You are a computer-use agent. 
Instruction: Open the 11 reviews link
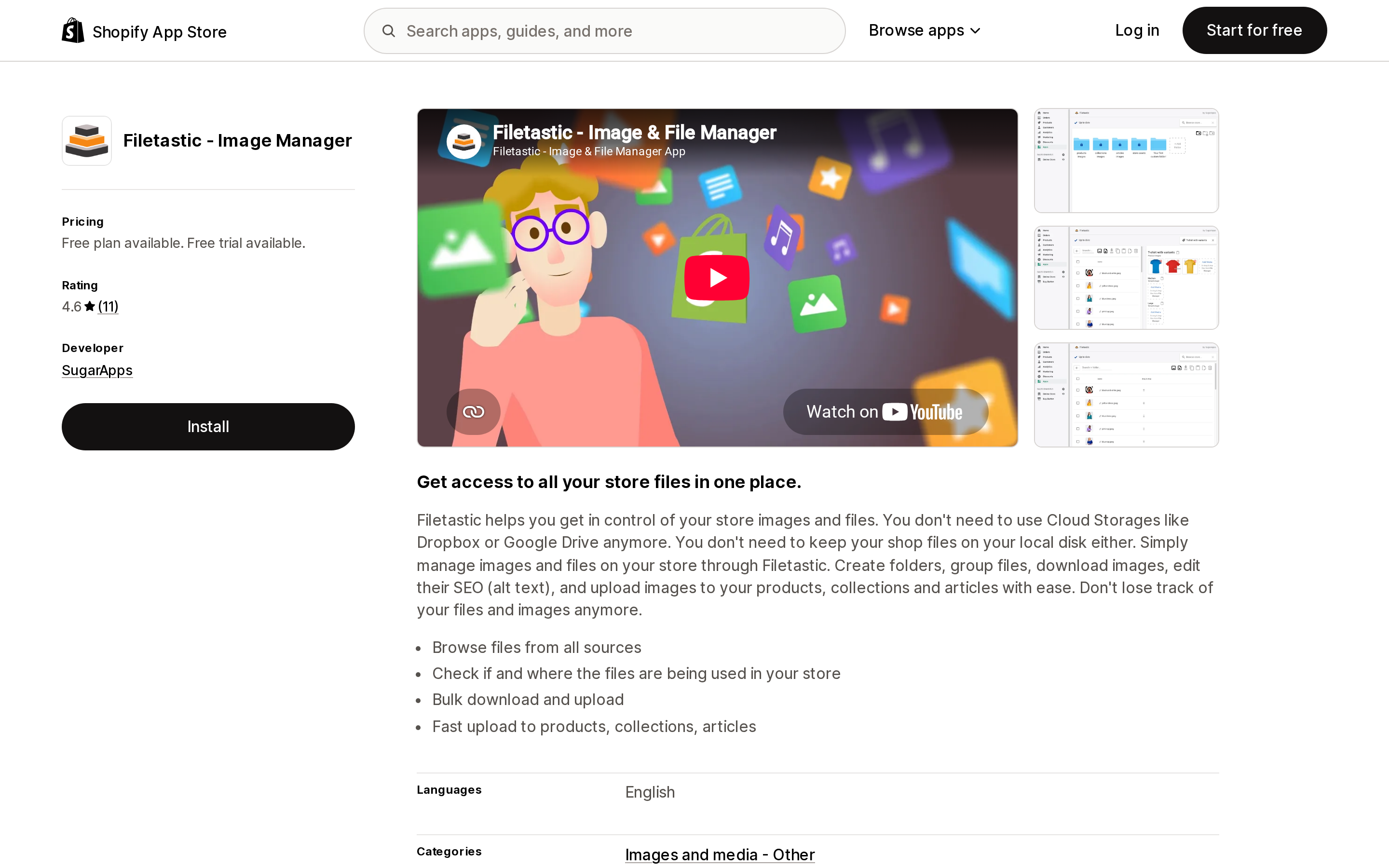pos(108,307)
